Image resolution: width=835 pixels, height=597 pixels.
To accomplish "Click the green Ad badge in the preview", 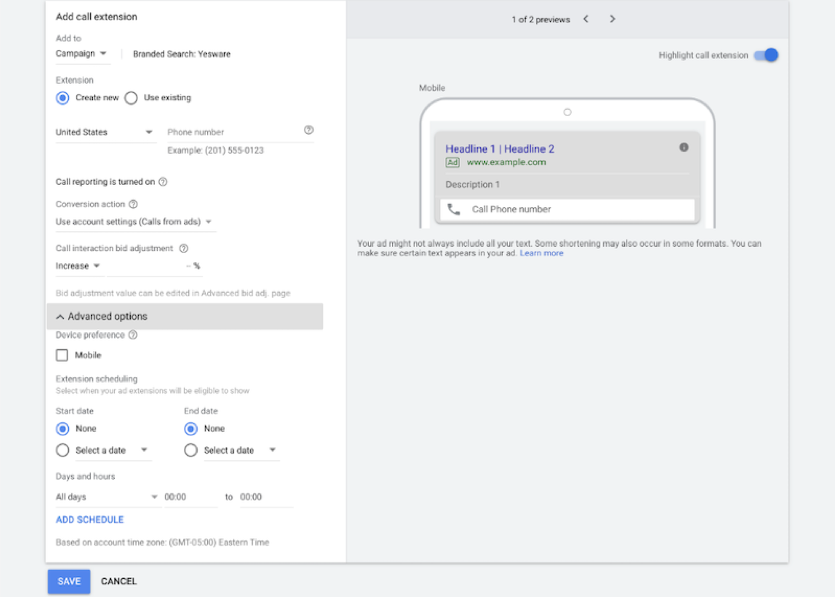I will (452, 162).
